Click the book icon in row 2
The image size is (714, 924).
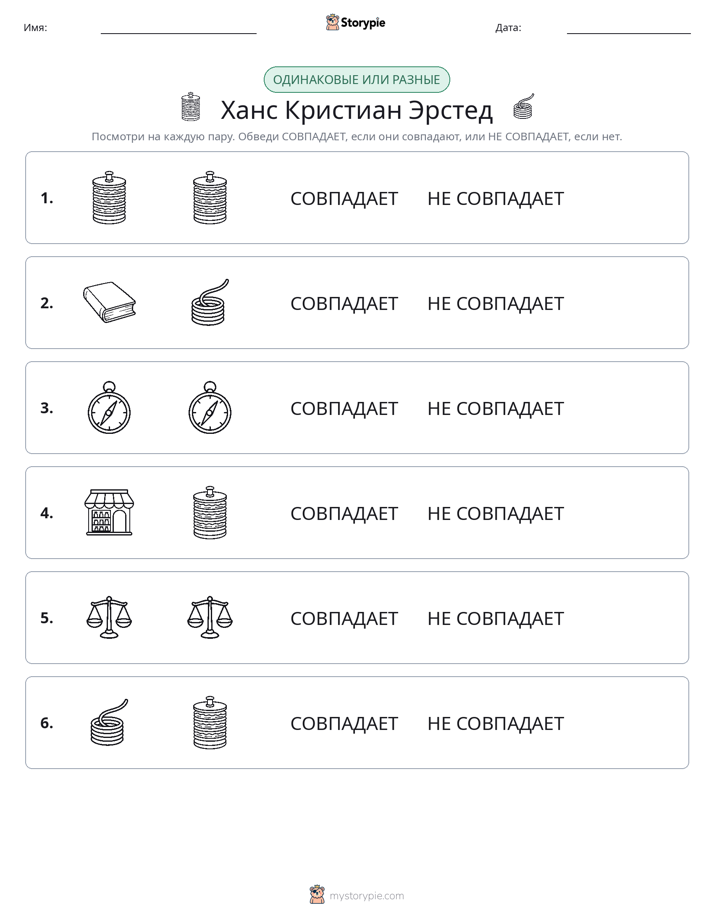(x=109, y=302)
